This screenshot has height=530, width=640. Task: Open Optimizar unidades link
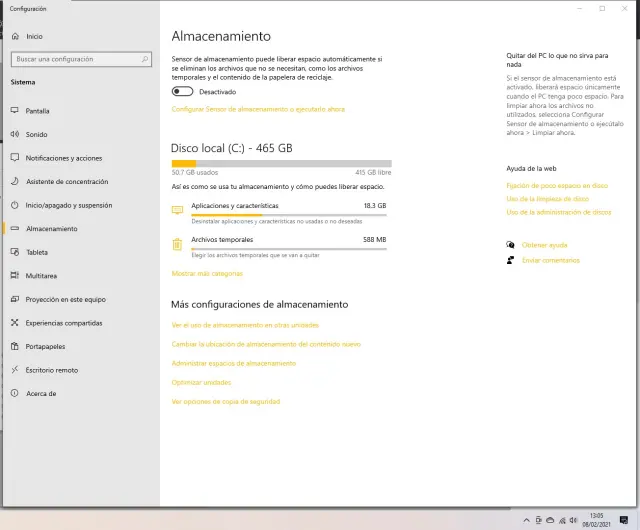pyautogui.click(x=201, y=382)
